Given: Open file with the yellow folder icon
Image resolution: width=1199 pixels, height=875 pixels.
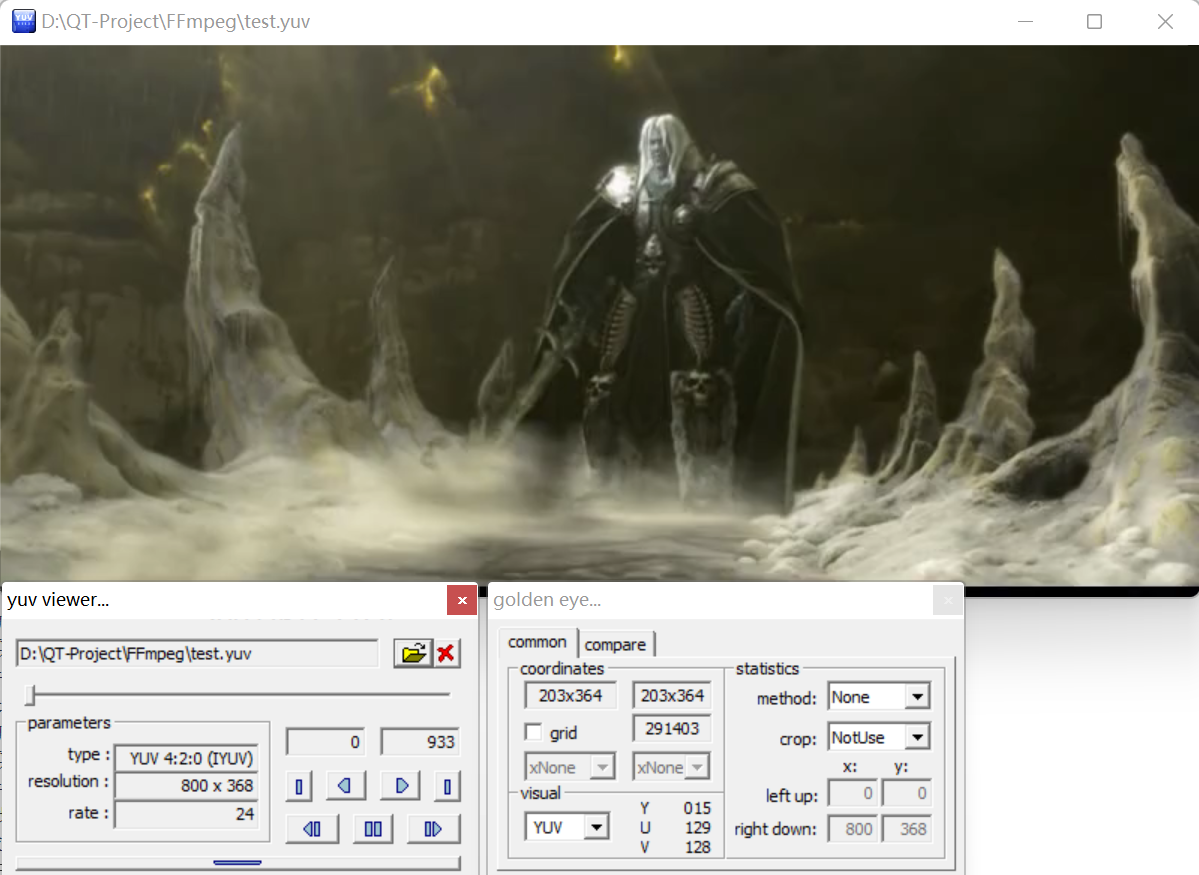Looking at the screenshot, I should point(413,653).
